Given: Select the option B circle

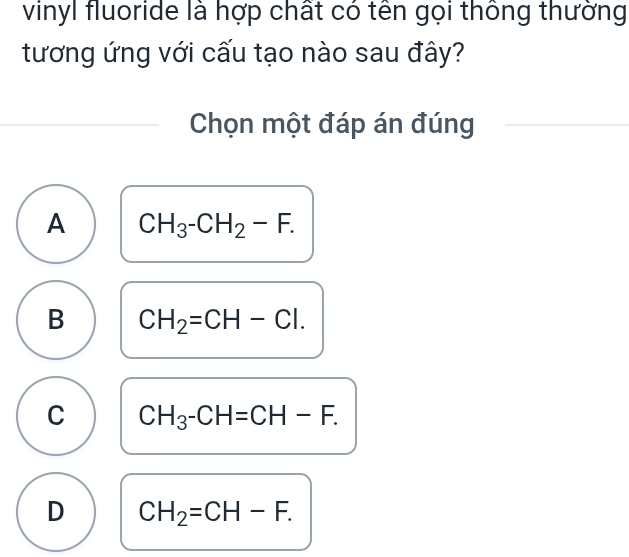Looking at the screenshot, I should tap(58, 320).
